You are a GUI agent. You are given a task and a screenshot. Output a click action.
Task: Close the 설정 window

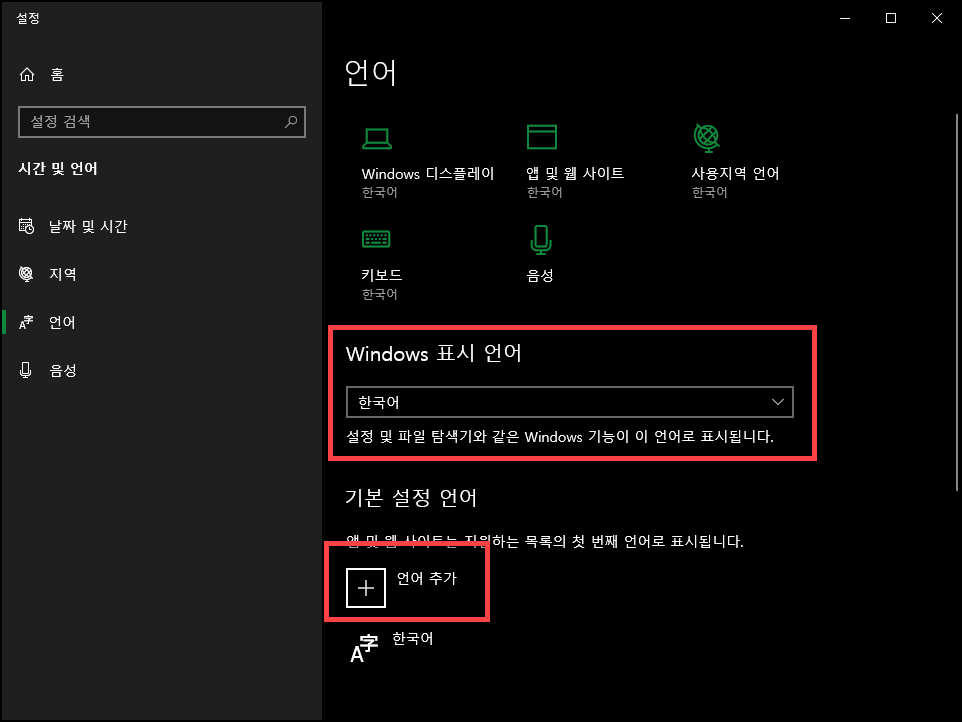tap(937, 18)
